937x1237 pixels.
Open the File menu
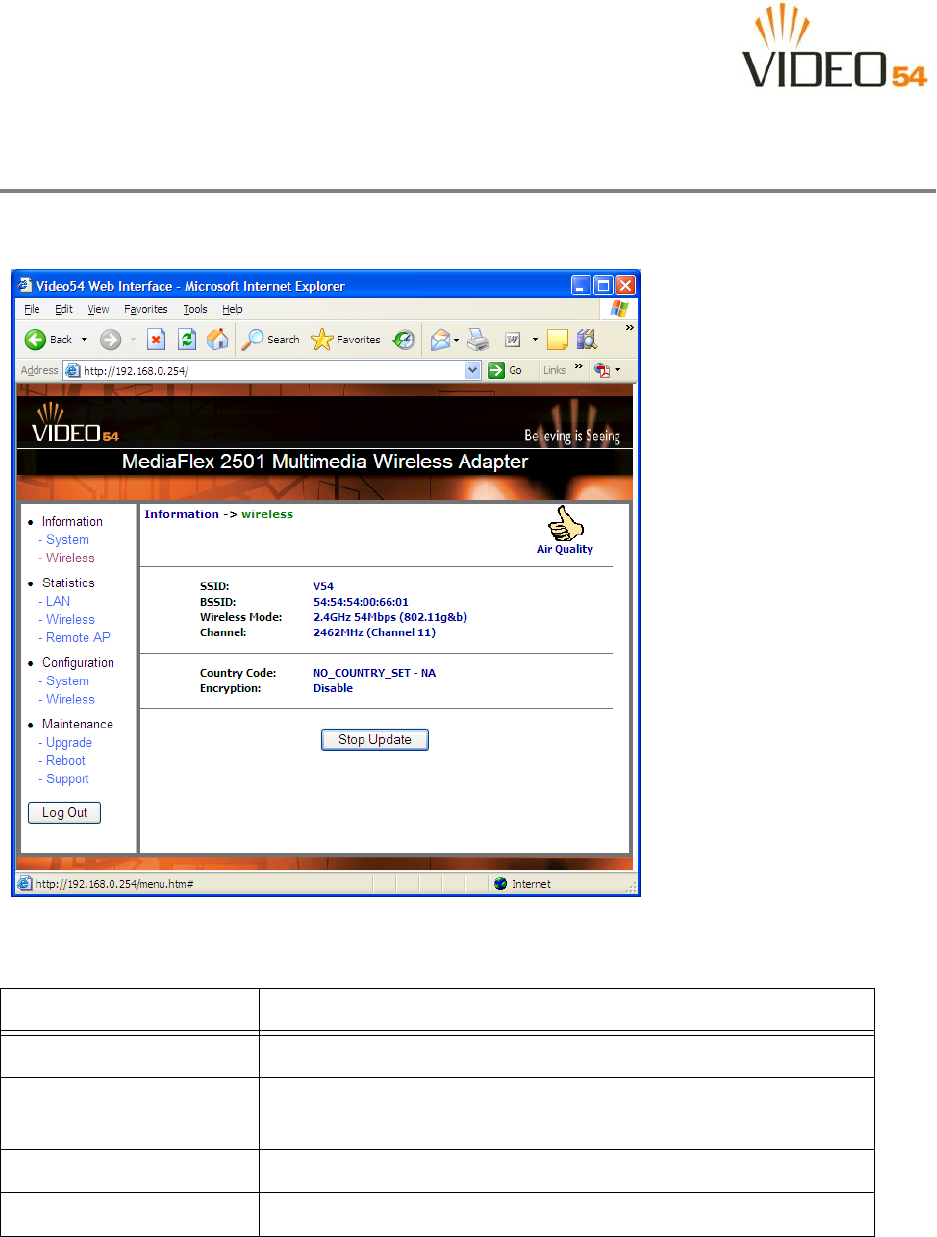tap(31, 309)
